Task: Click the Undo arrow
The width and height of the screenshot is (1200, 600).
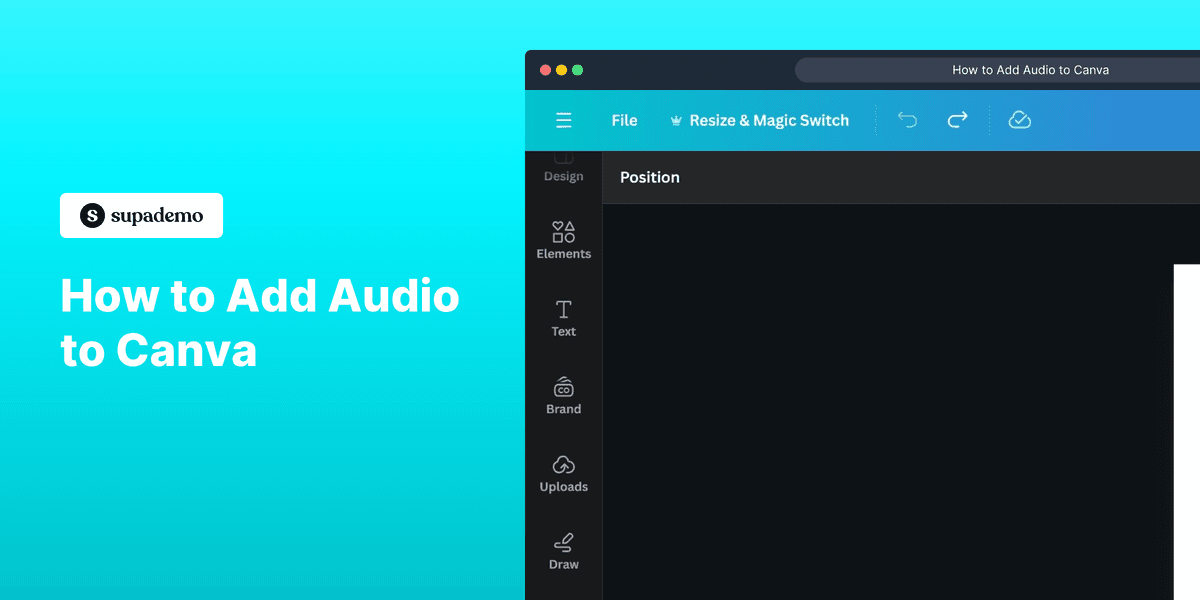Action: click(x=907, y=119)
